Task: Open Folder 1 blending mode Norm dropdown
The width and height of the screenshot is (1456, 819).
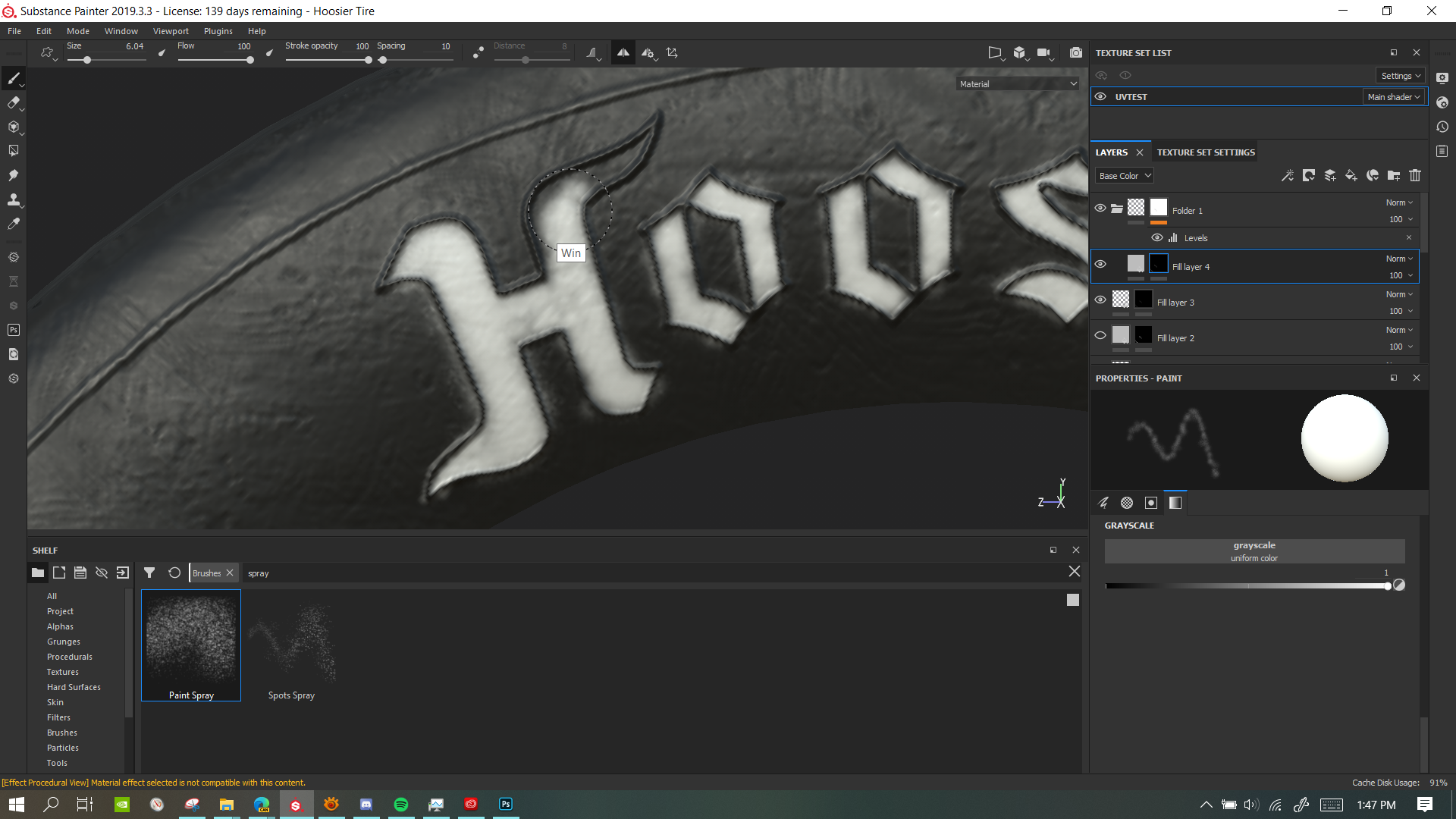Action: [1399, 202]
